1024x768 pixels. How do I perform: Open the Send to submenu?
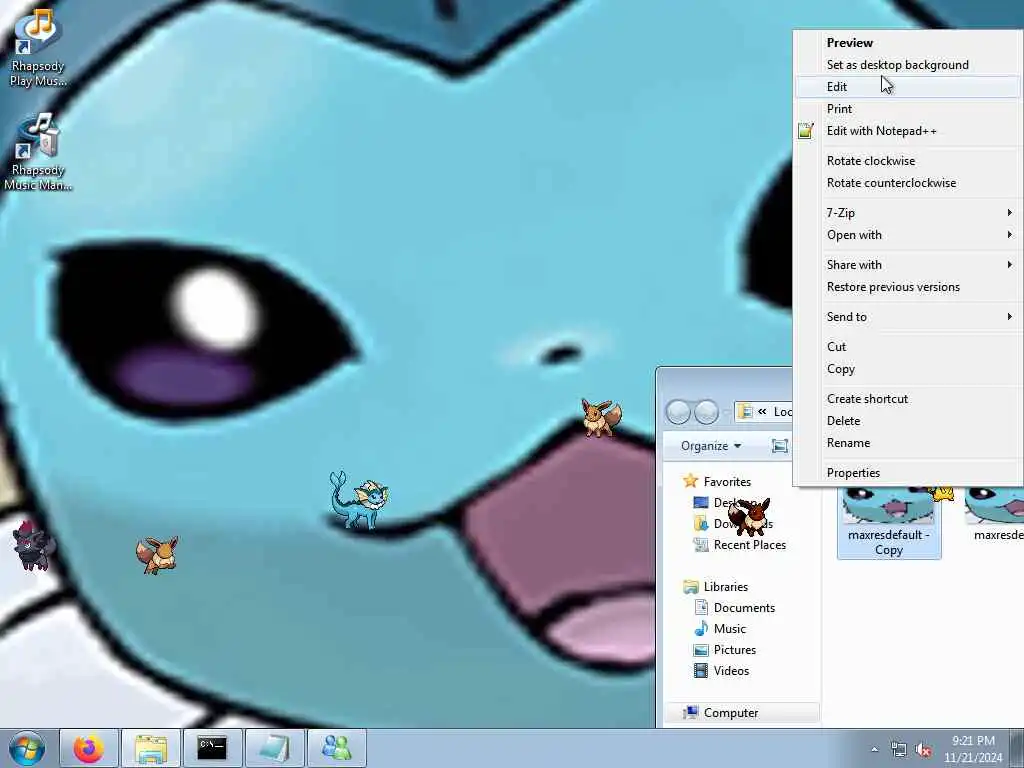click(x=908, y=317)
